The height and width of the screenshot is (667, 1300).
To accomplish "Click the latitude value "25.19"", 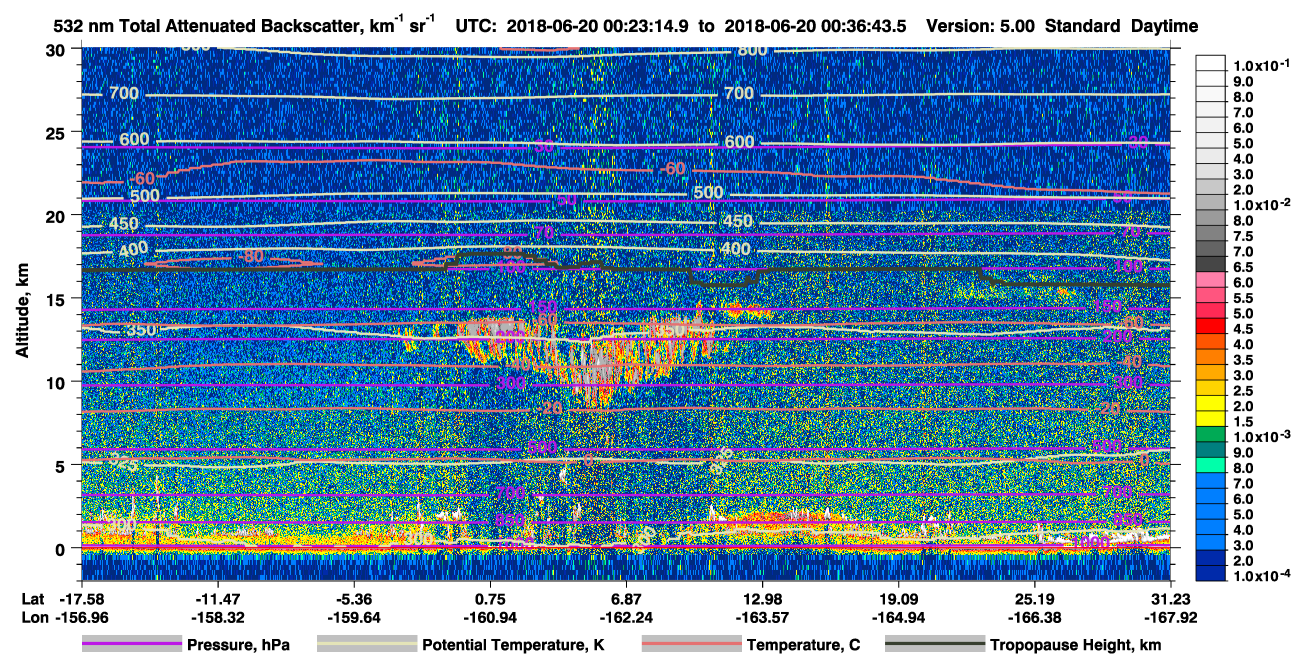I will 1034,598.
